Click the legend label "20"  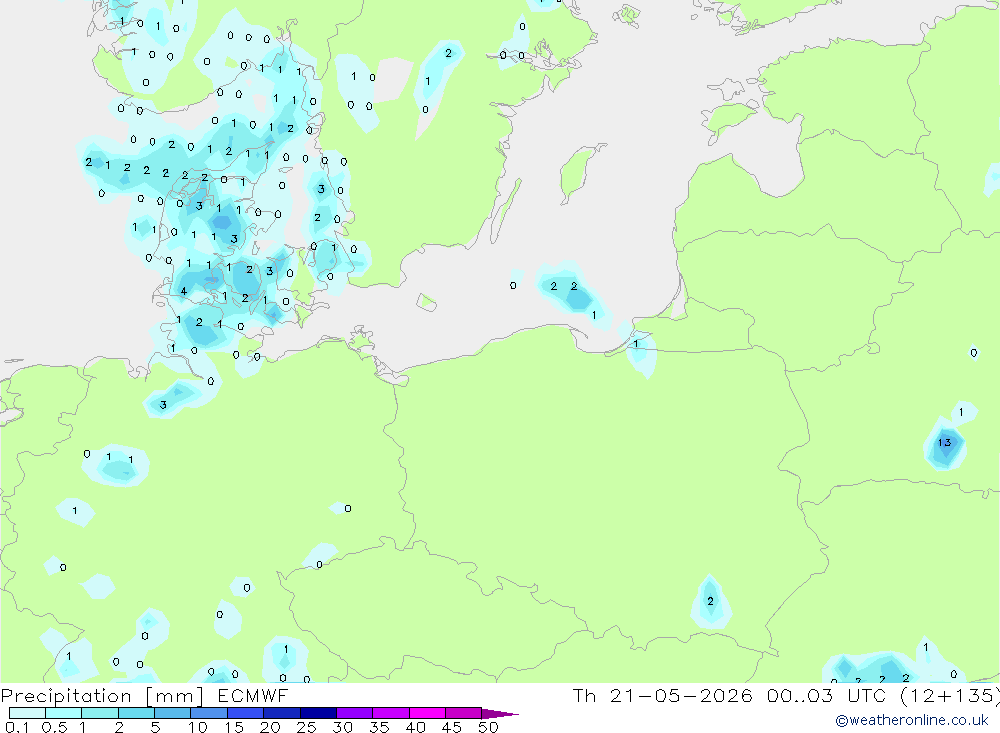[x=270, y=727]
